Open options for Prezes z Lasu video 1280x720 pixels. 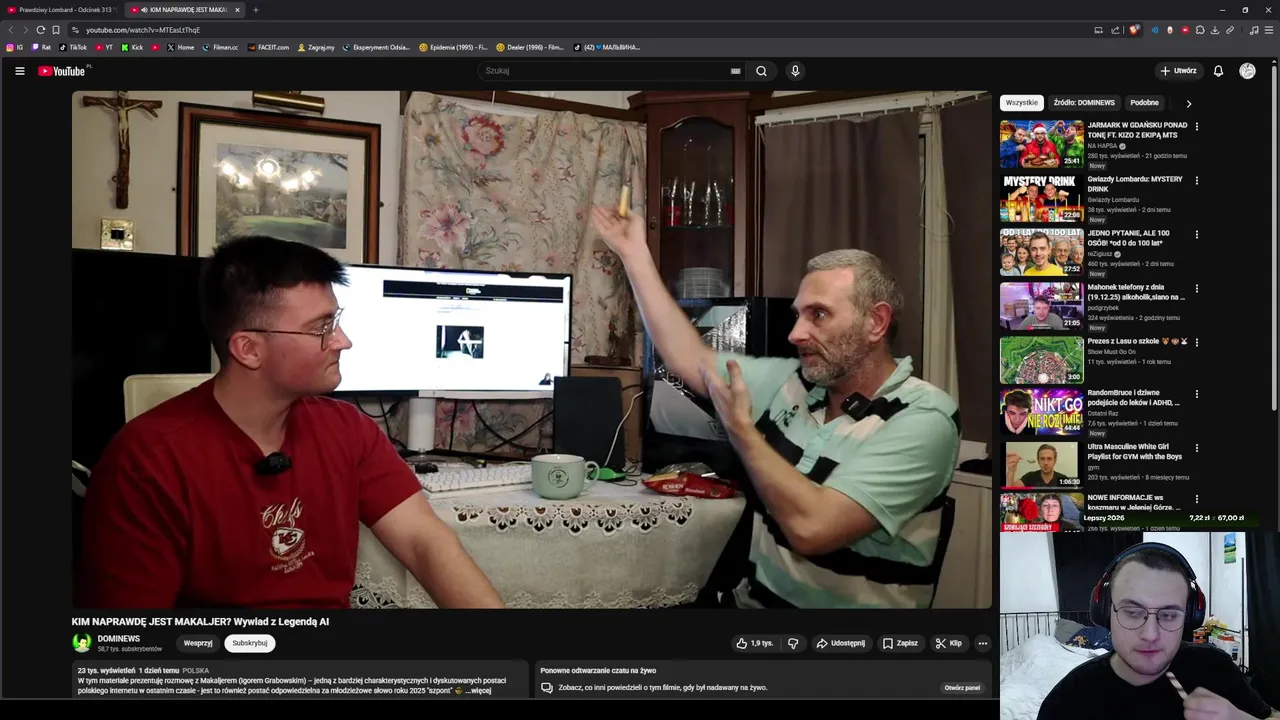(1196, 342)
